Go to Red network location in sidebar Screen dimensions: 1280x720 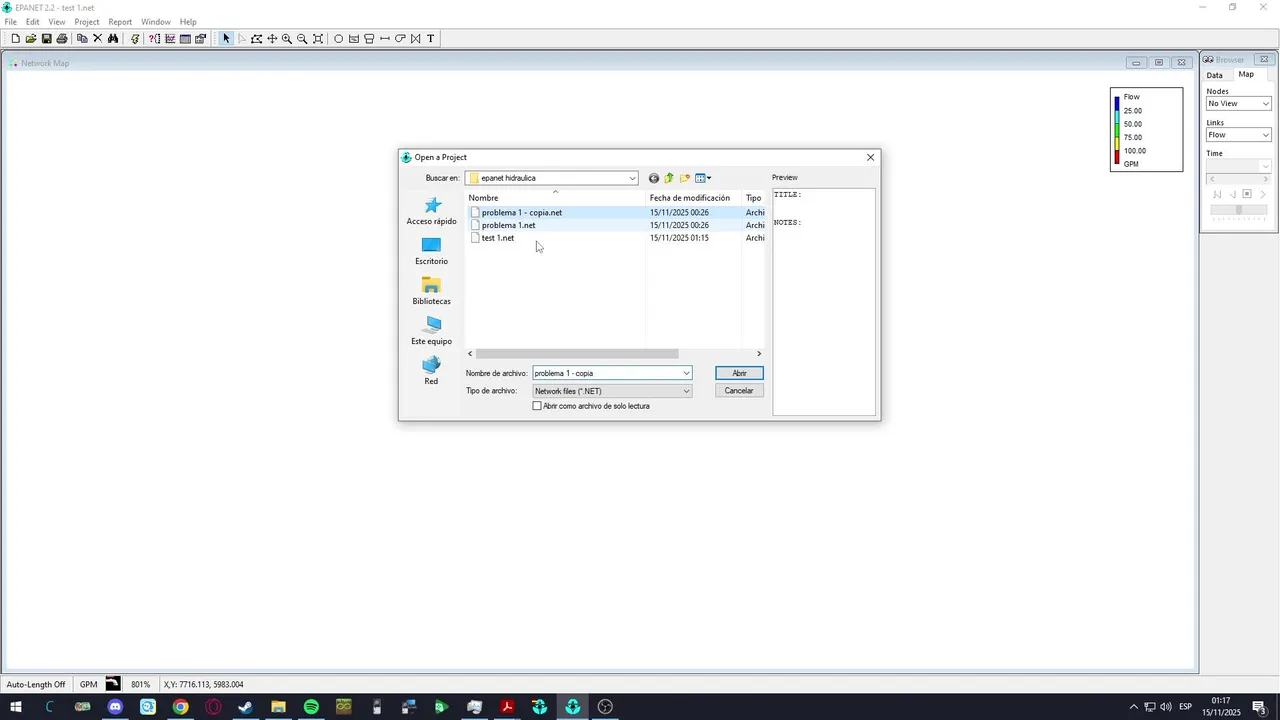431,371
